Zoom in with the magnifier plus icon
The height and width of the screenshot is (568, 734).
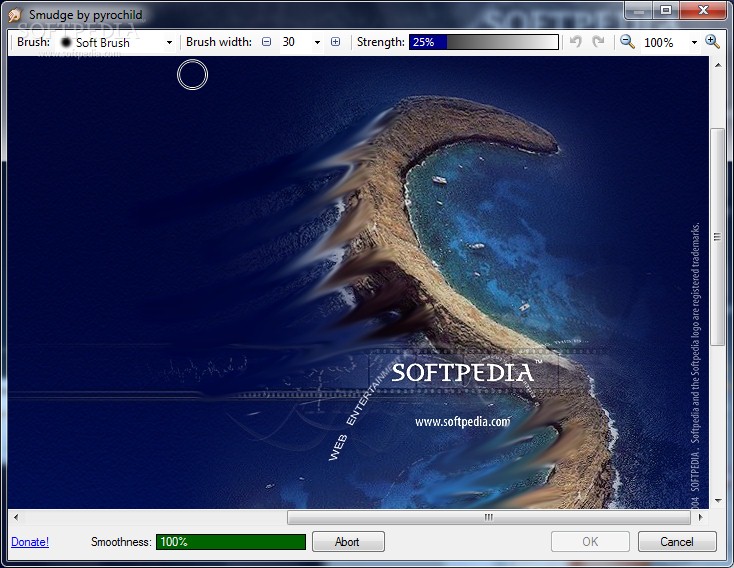point(712,42)
